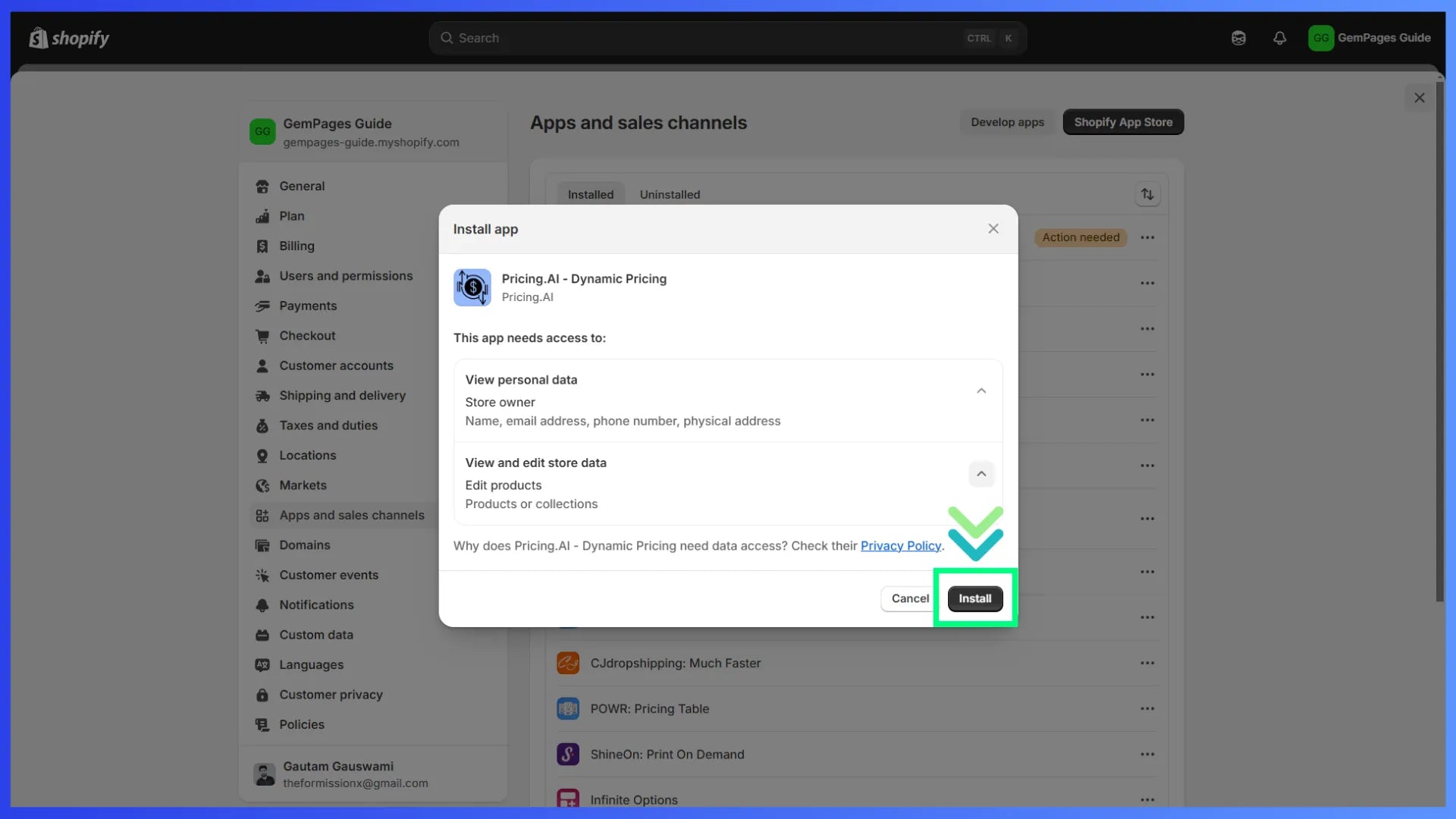Screen dimensions: 1456x819
Task: Switch to the Installed tab
Action: [x=591, y=195]
